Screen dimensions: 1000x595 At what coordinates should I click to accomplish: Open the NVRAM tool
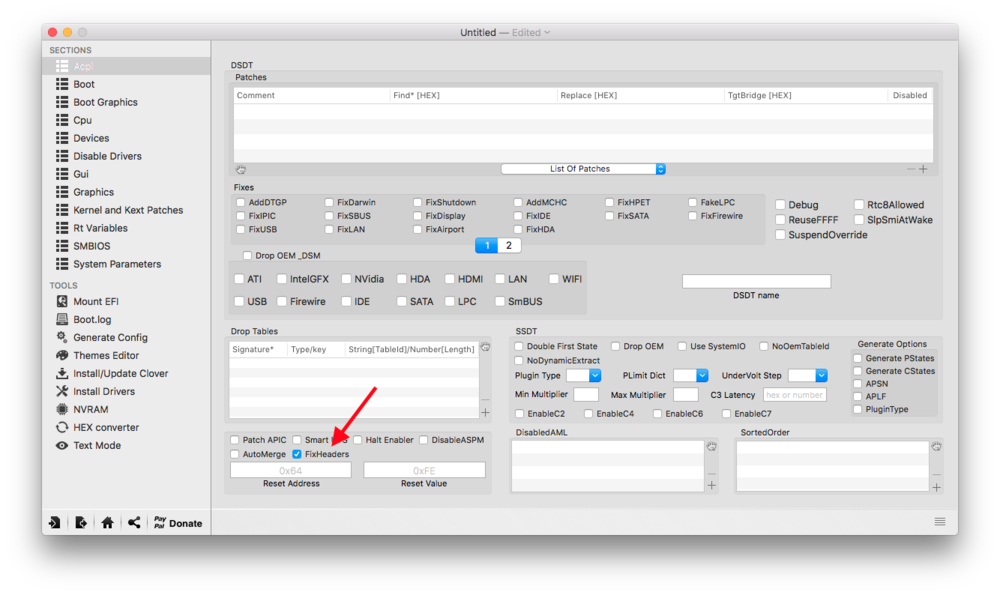(x=90, y=410)
